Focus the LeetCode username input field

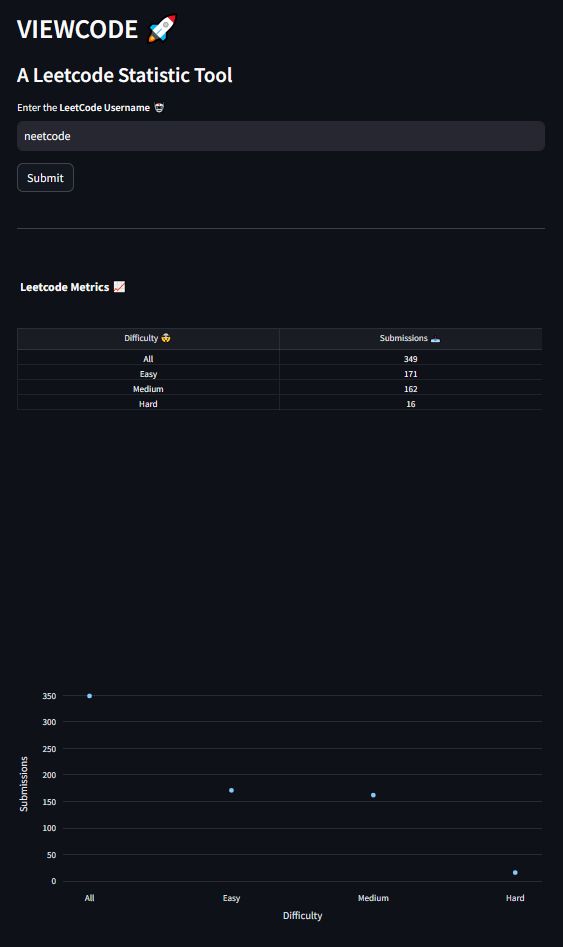click(281, 136)
